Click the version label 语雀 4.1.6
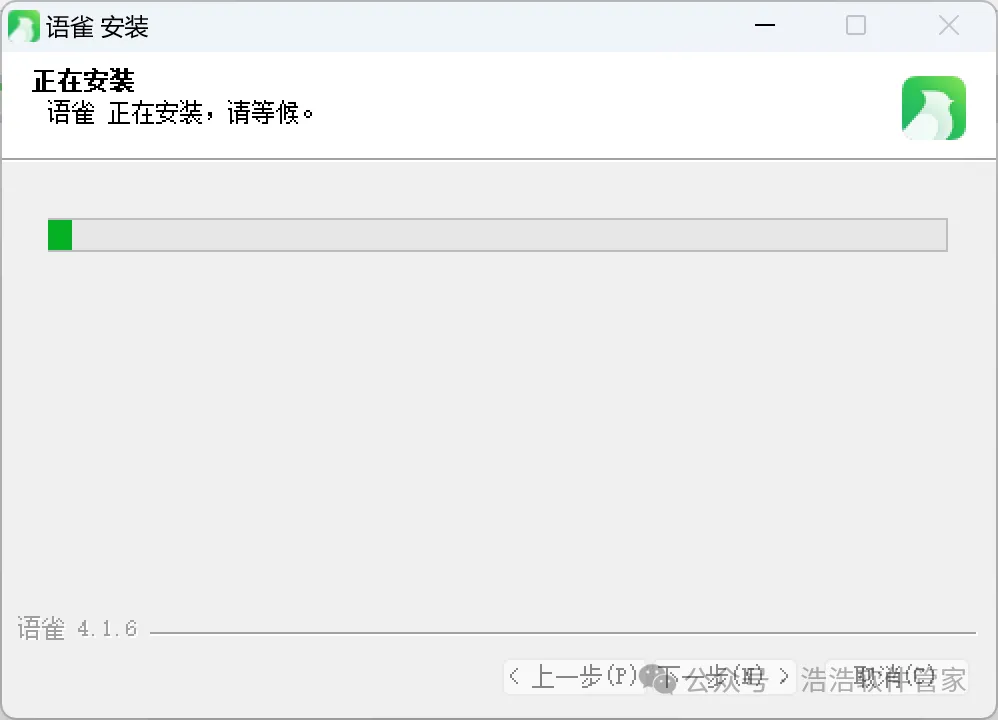Image resolution: width=998 pixels, height=720 pixels. (x=77, y=628)
